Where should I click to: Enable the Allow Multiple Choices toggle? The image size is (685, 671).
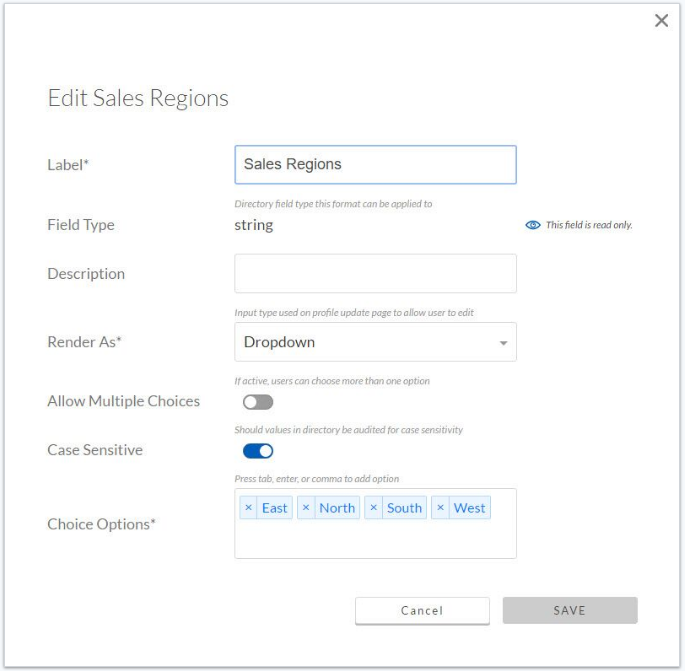click(258, 402)
